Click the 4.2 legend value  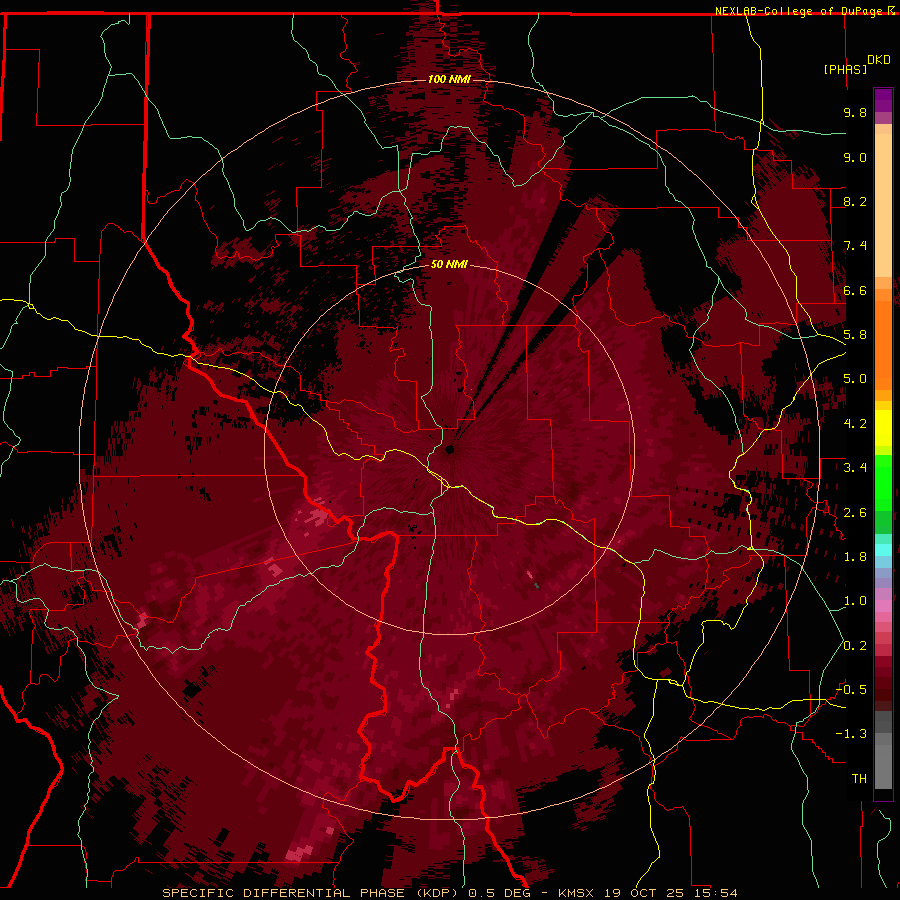(x=855, y=424)
